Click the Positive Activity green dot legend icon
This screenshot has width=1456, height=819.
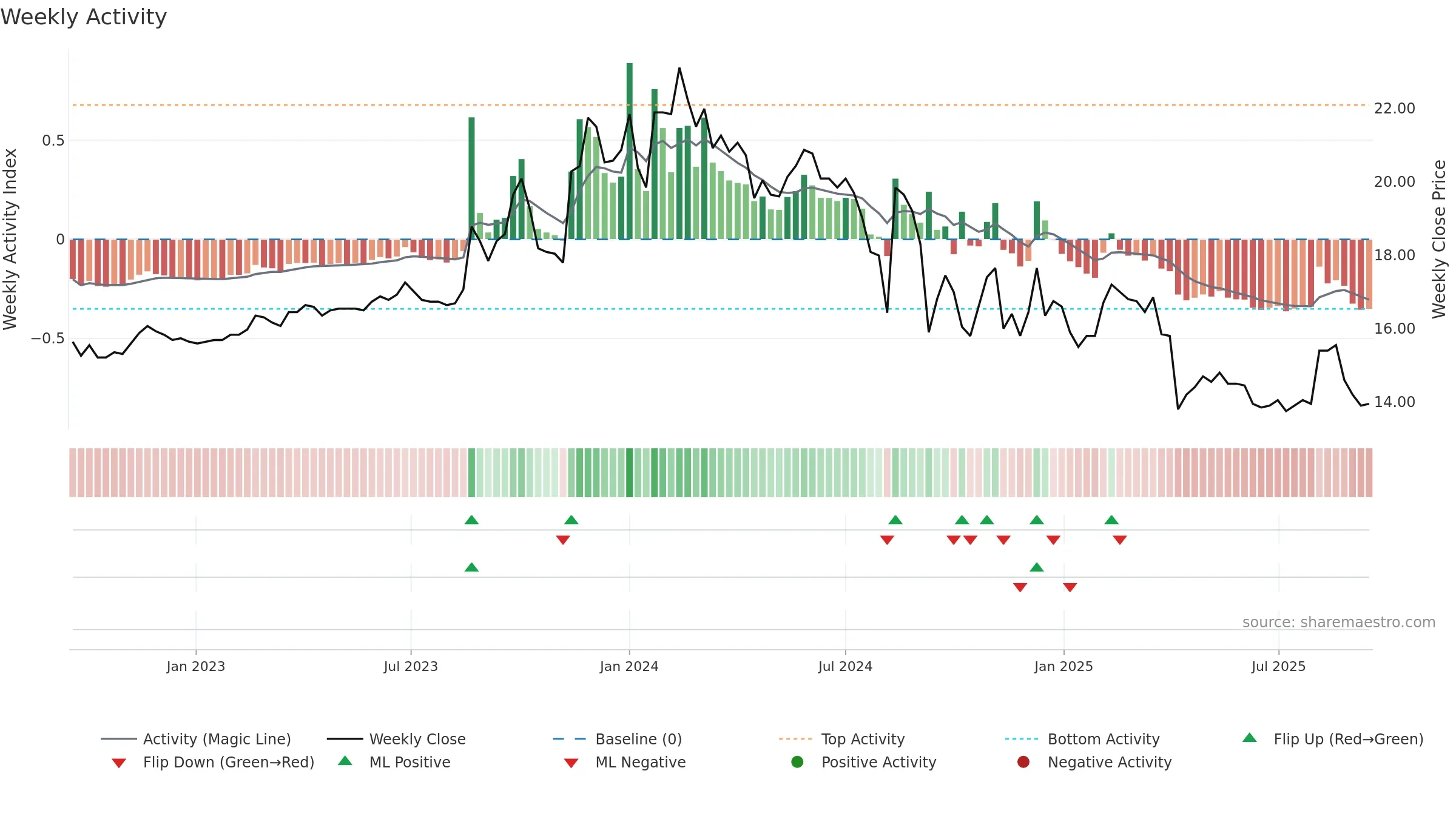[x=797, y=762]
